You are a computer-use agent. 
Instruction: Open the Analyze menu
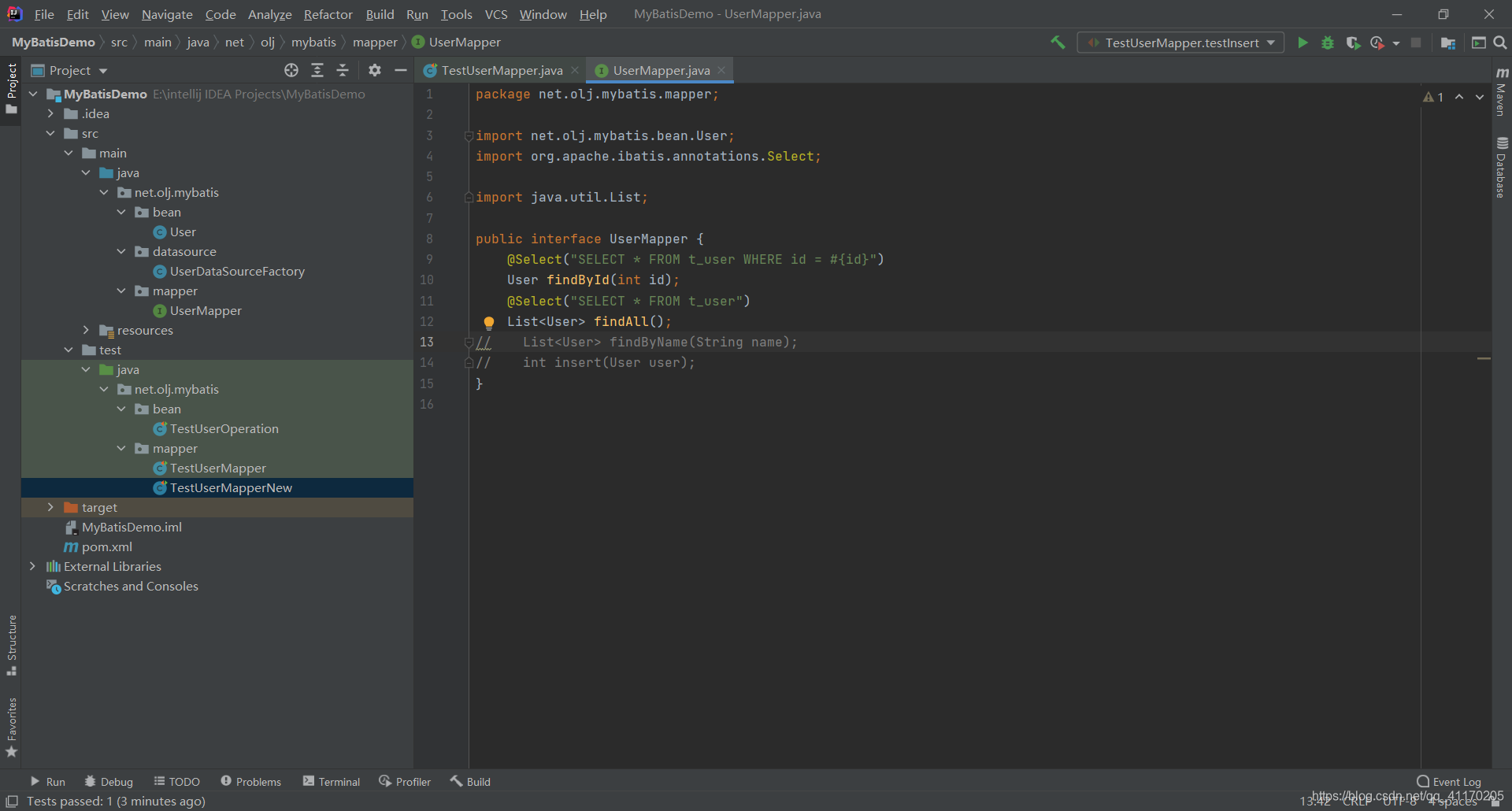(x=269, y=14)
